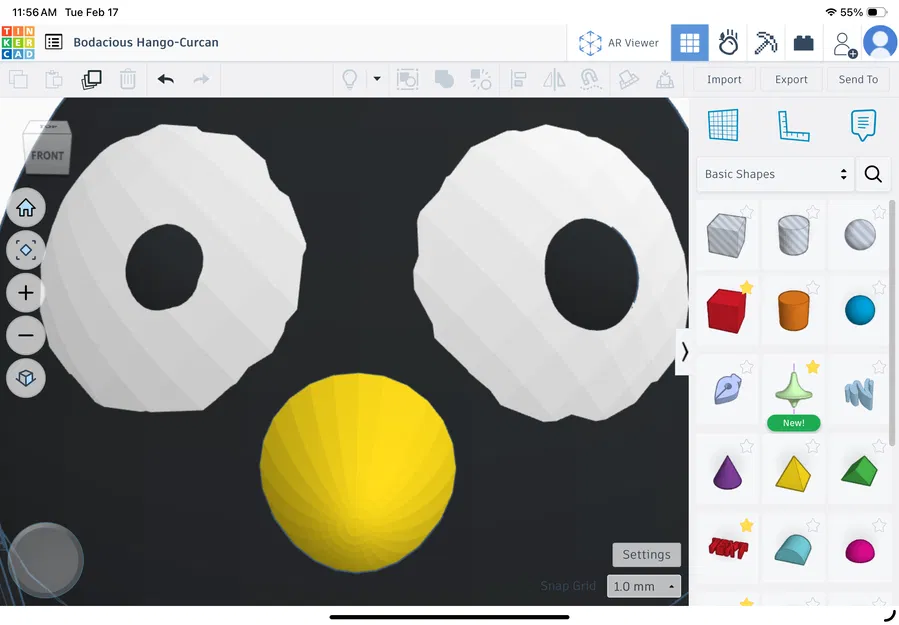The height and width of the screenshot is (625, 899).
Task: Favorite star on yellow Pyramid
Action: [813, 446]
